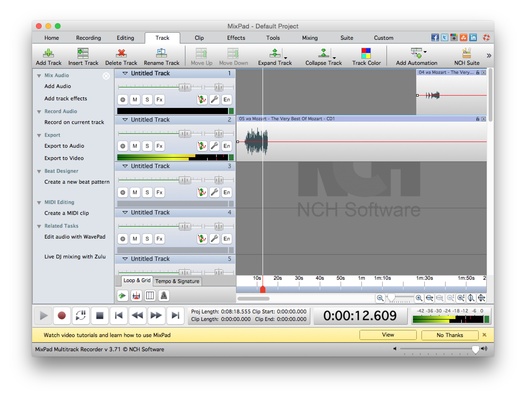The image size is (526, 400).
Task: Solo track 1
Action: [147, 100]
